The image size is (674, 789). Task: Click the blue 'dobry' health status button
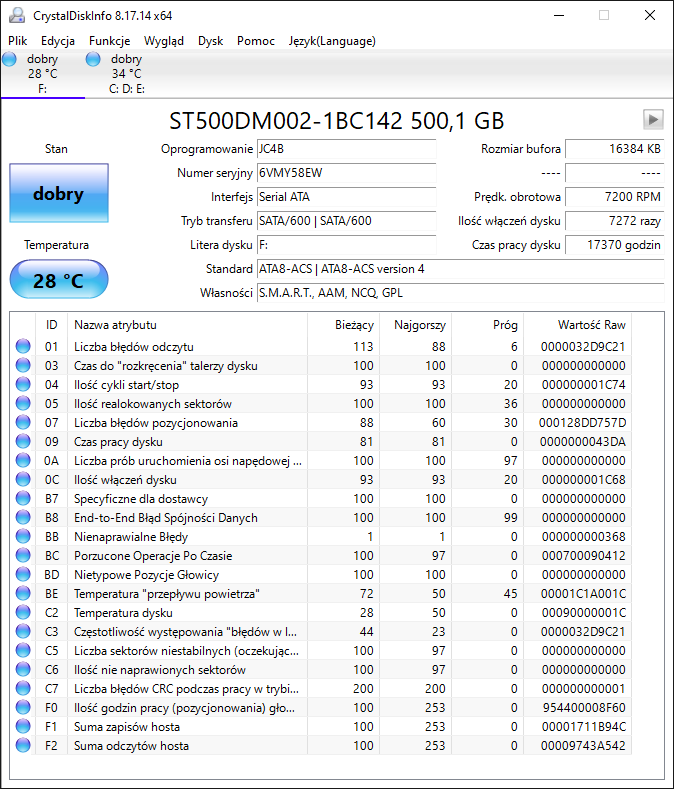(59, 193)
